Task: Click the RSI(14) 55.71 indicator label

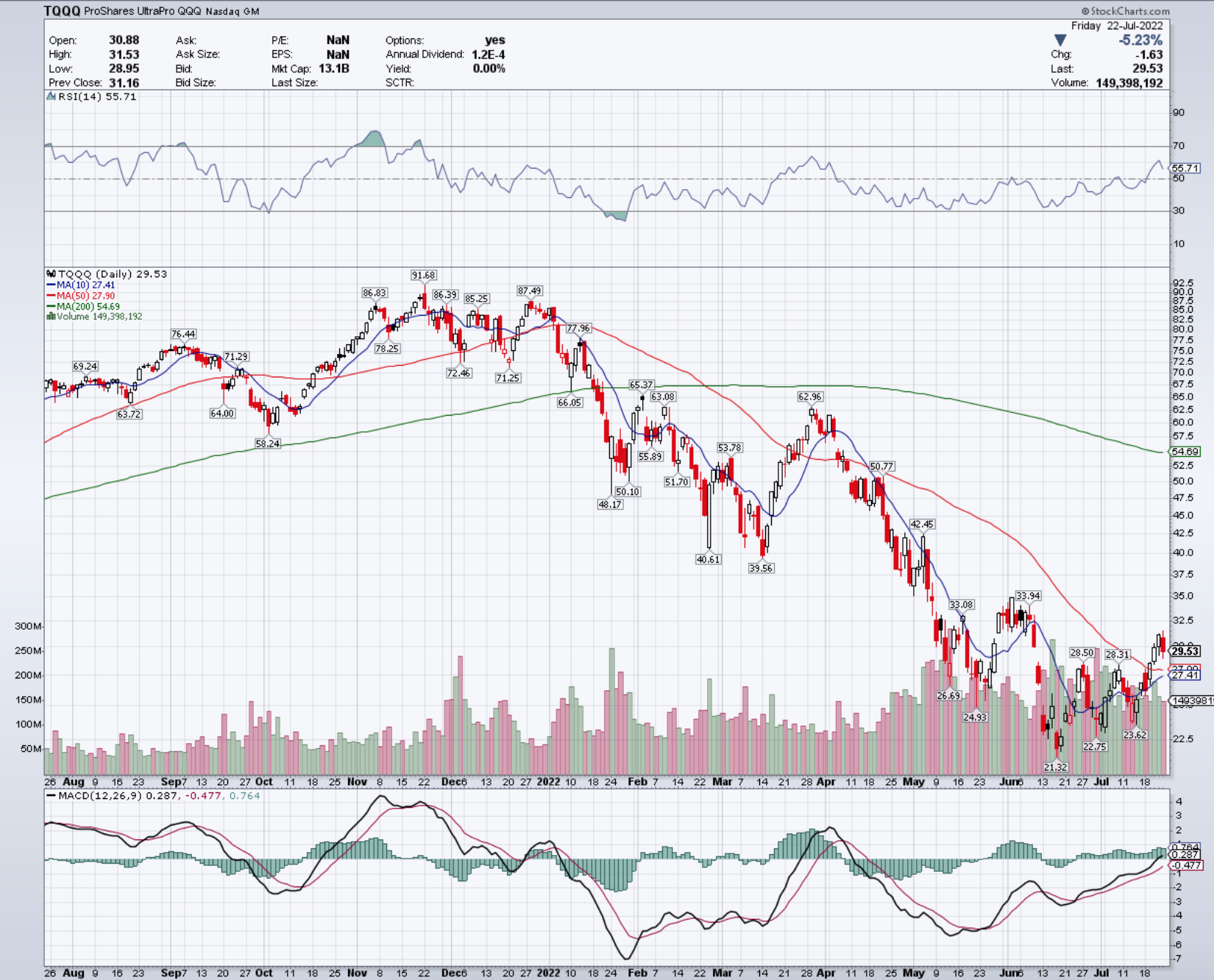Action: tap(97, 96)
